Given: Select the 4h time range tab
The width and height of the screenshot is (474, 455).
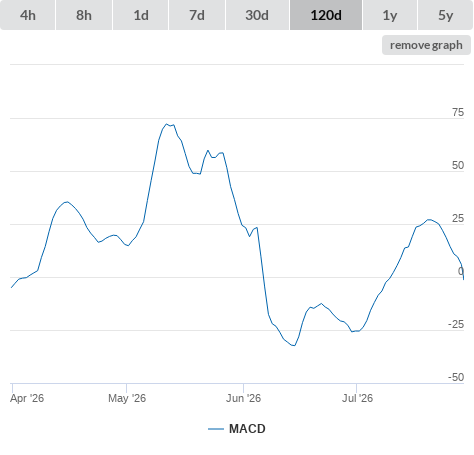Looking at the screenshot, I should pos(28,15).
